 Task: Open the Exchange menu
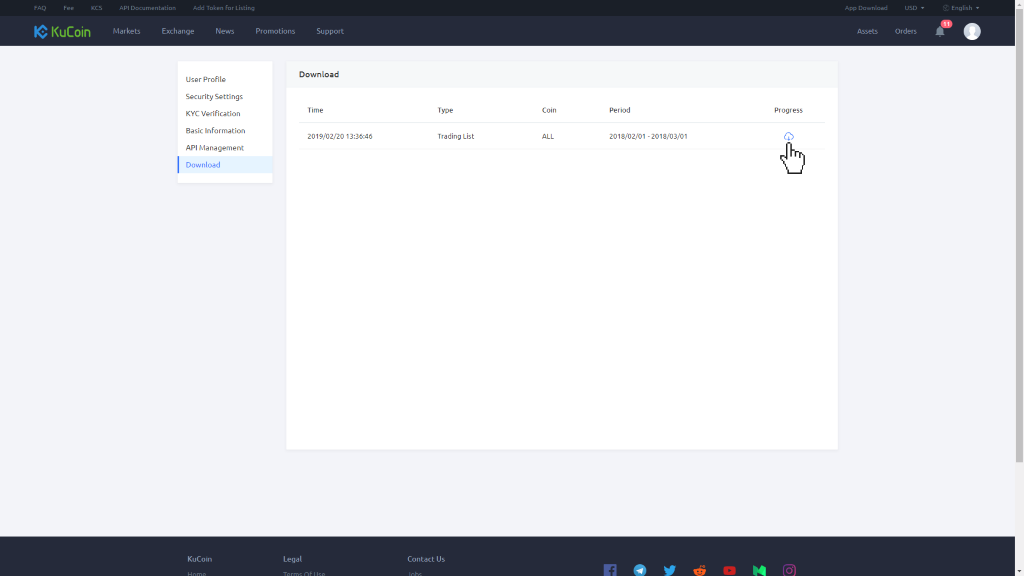point(178,31)
